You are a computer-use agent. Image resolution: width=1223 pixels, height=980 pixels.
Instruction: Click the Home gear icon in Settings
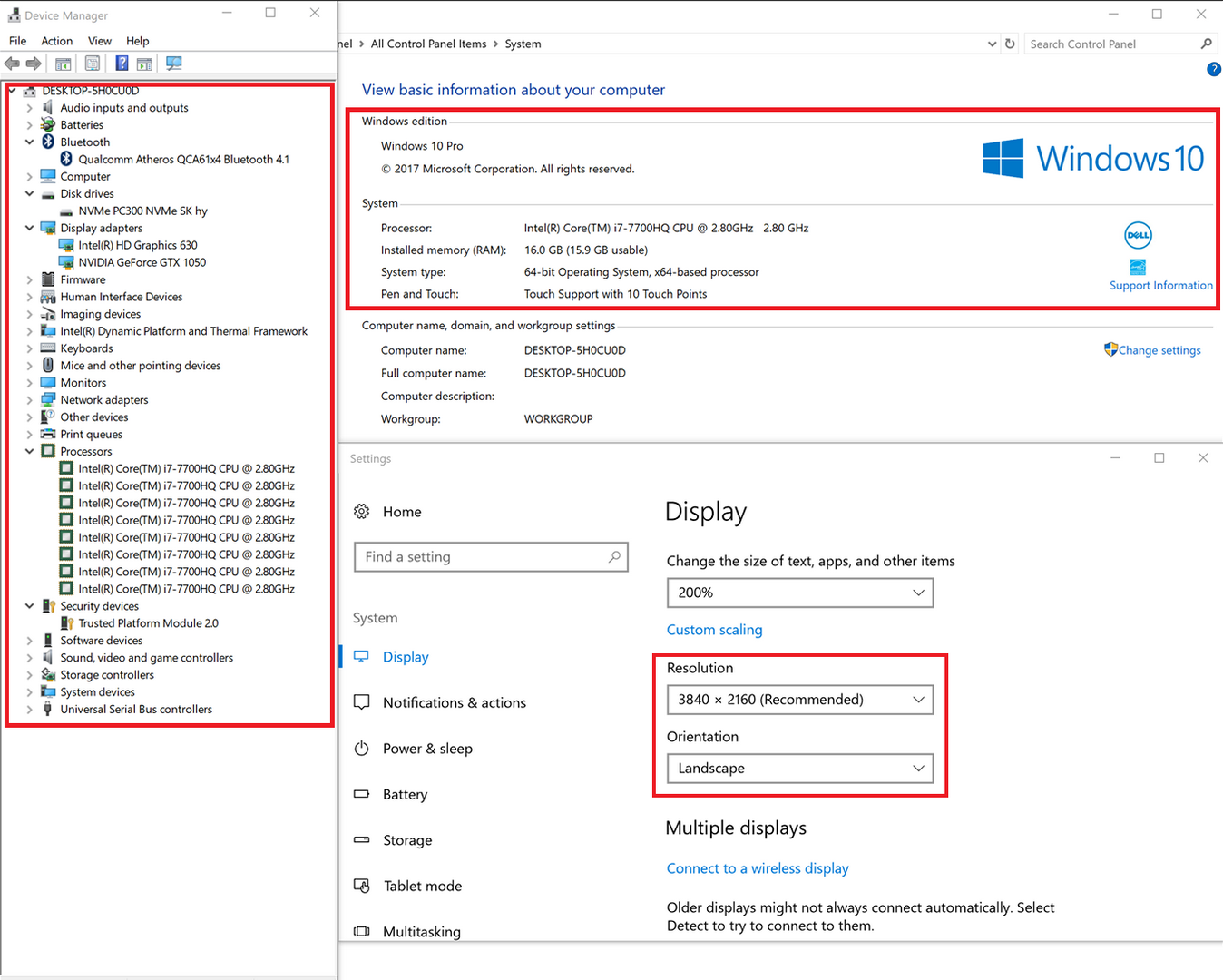pyautogui.click(x=362, y=512)
